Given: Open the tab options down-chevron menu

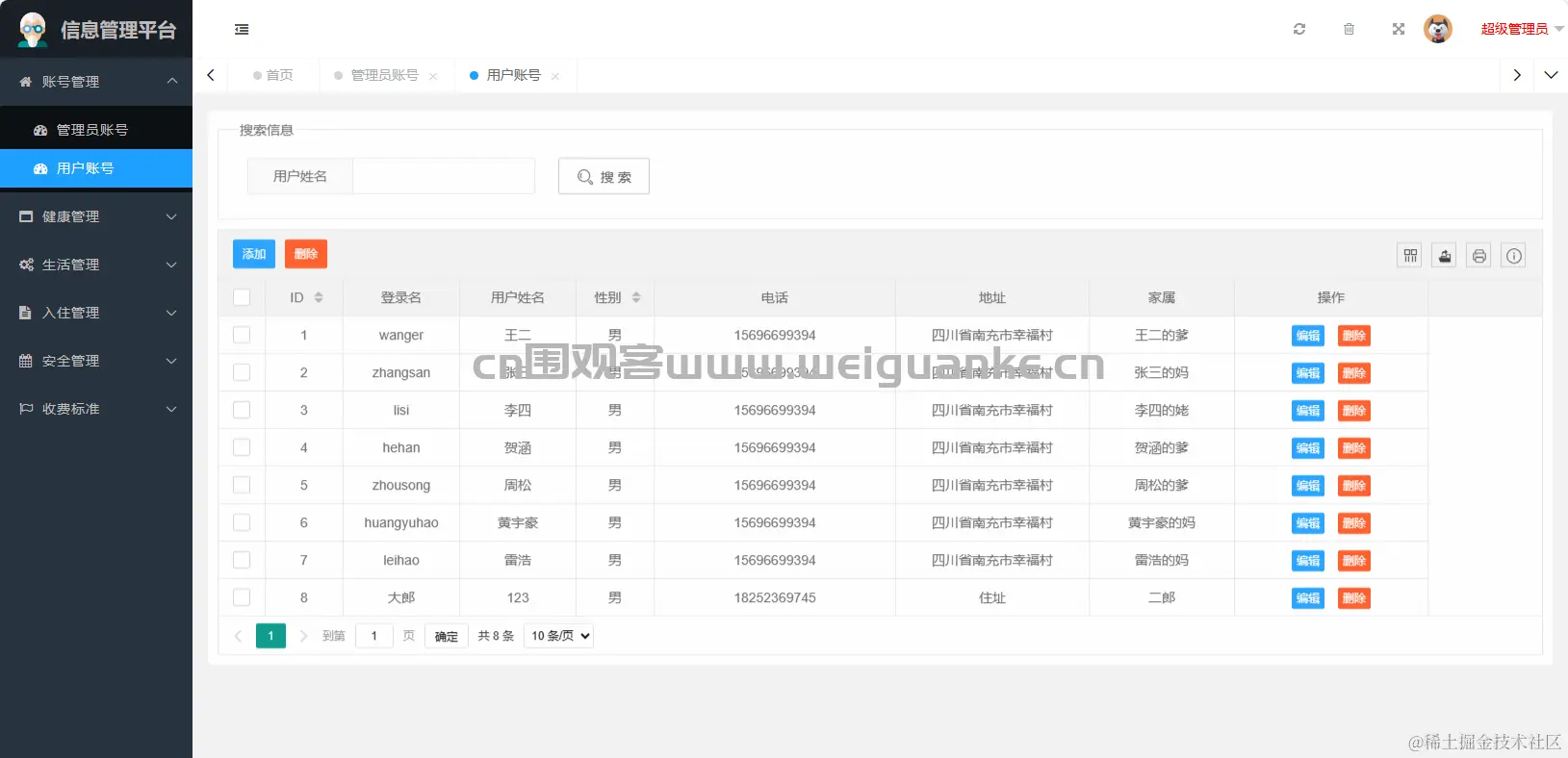Looking at the screenshot, I should tap(1551, 75).
